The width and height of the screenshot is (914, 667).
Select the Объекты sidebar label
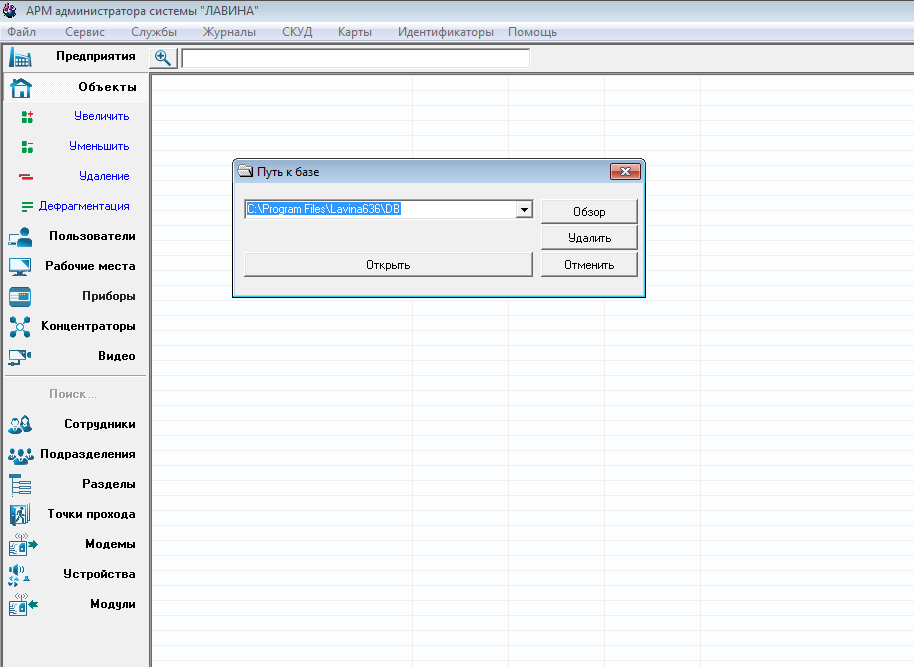pos(107,87)
